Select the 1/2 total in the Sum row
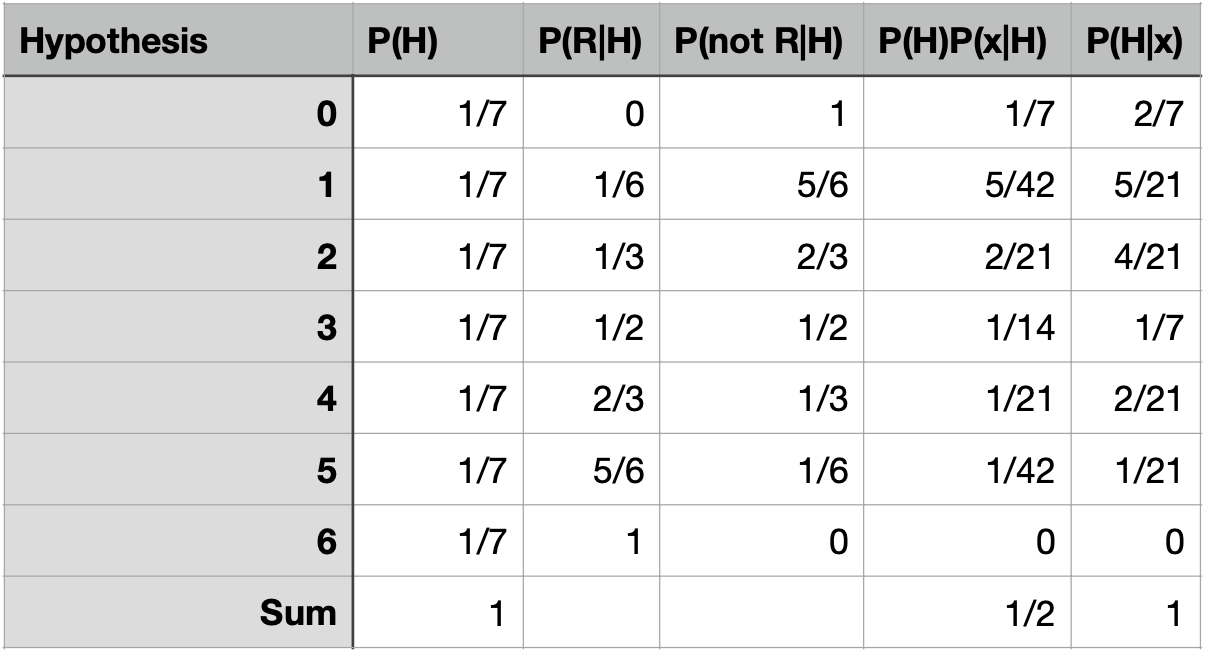This screenshot has width=1206, height=654. pos(1030,612)
